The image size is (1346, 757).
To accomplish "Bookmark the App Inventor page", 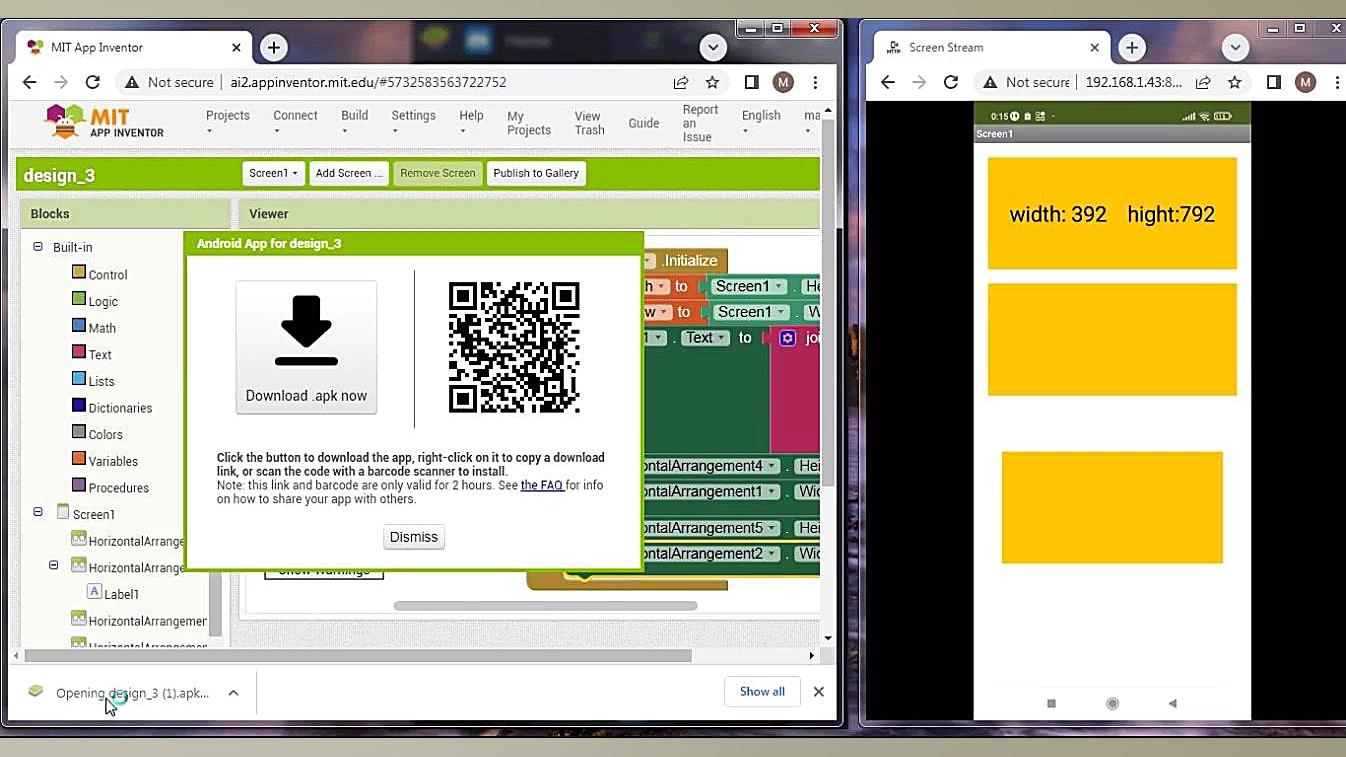I will [712, 82].
